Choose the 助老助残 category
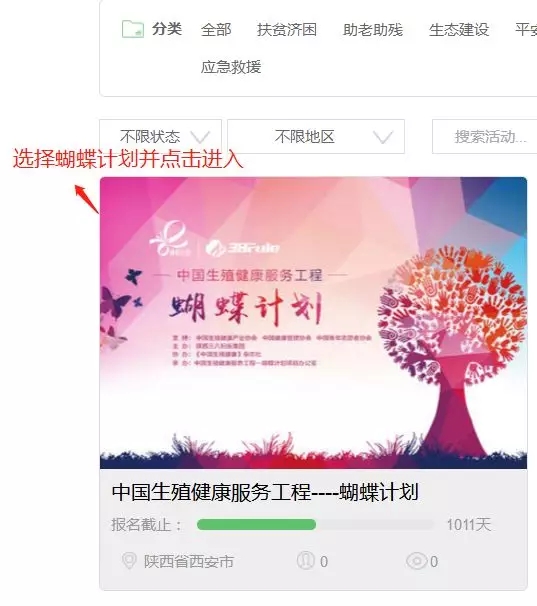Viewport: 537px width, 606px height. click(x=373, y=30)
